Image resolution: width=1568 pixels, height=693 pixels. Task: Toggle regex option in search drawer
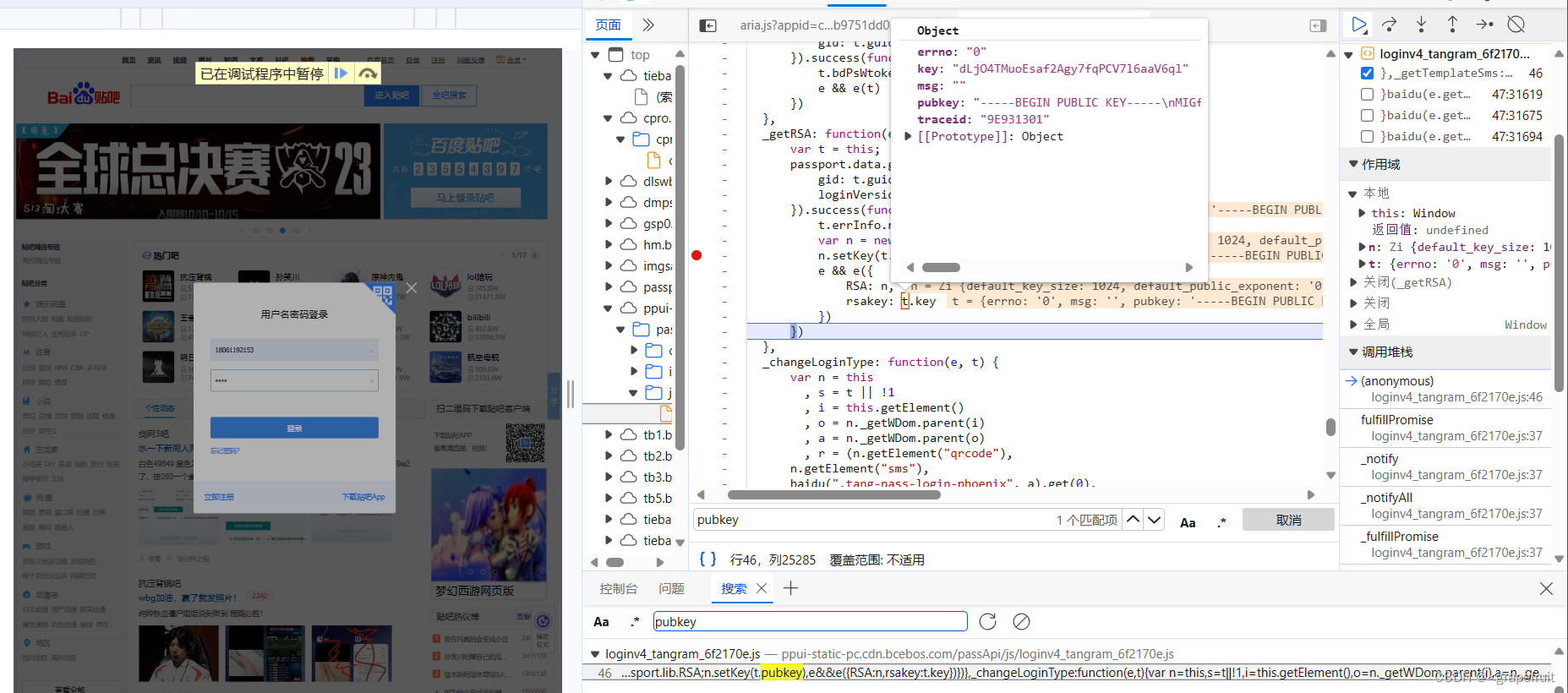coord(635,621)
